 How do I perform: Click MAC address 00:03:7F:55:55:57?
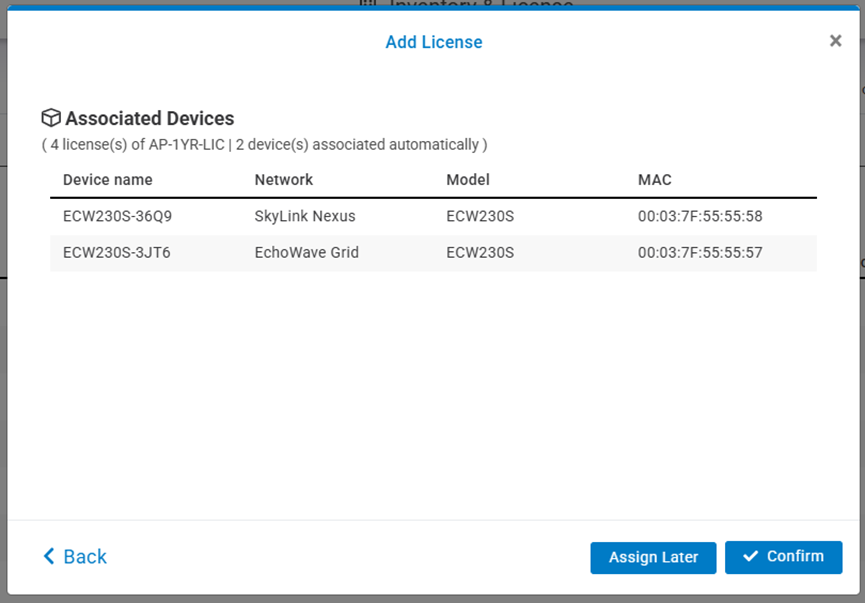click(x=700, y=253)
